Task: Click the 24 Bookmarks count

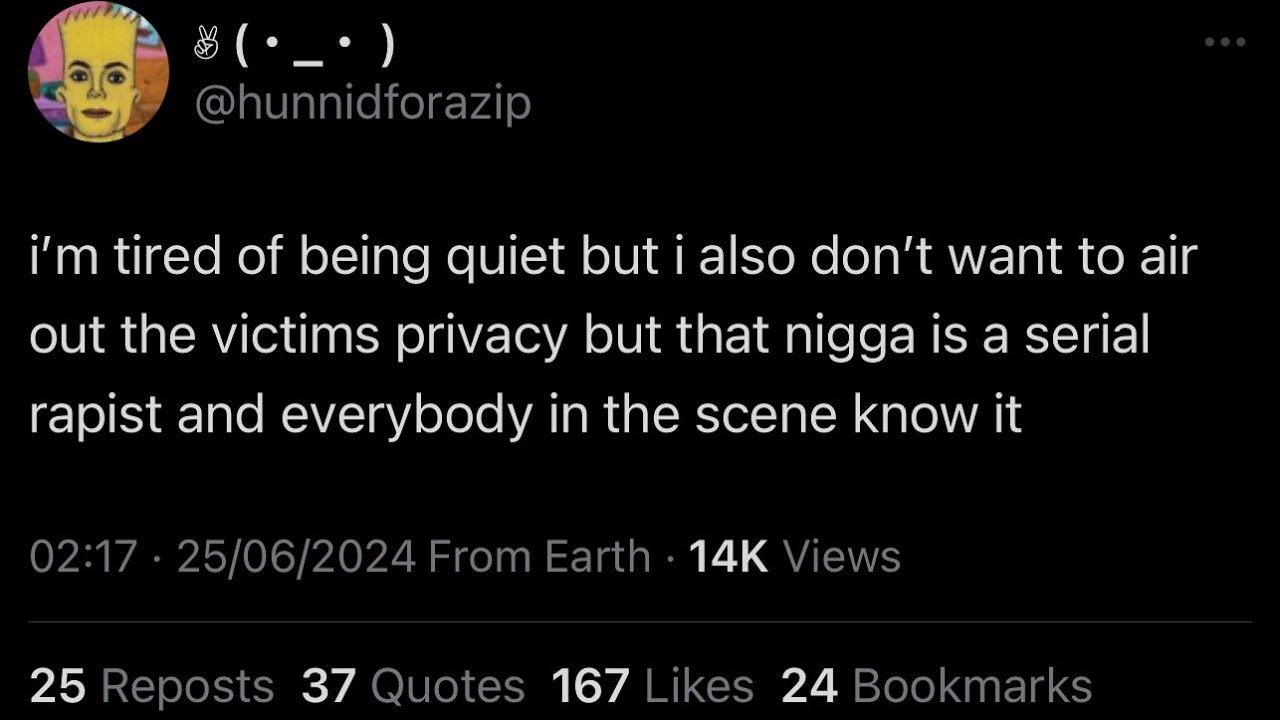Action: pos(936,686)
